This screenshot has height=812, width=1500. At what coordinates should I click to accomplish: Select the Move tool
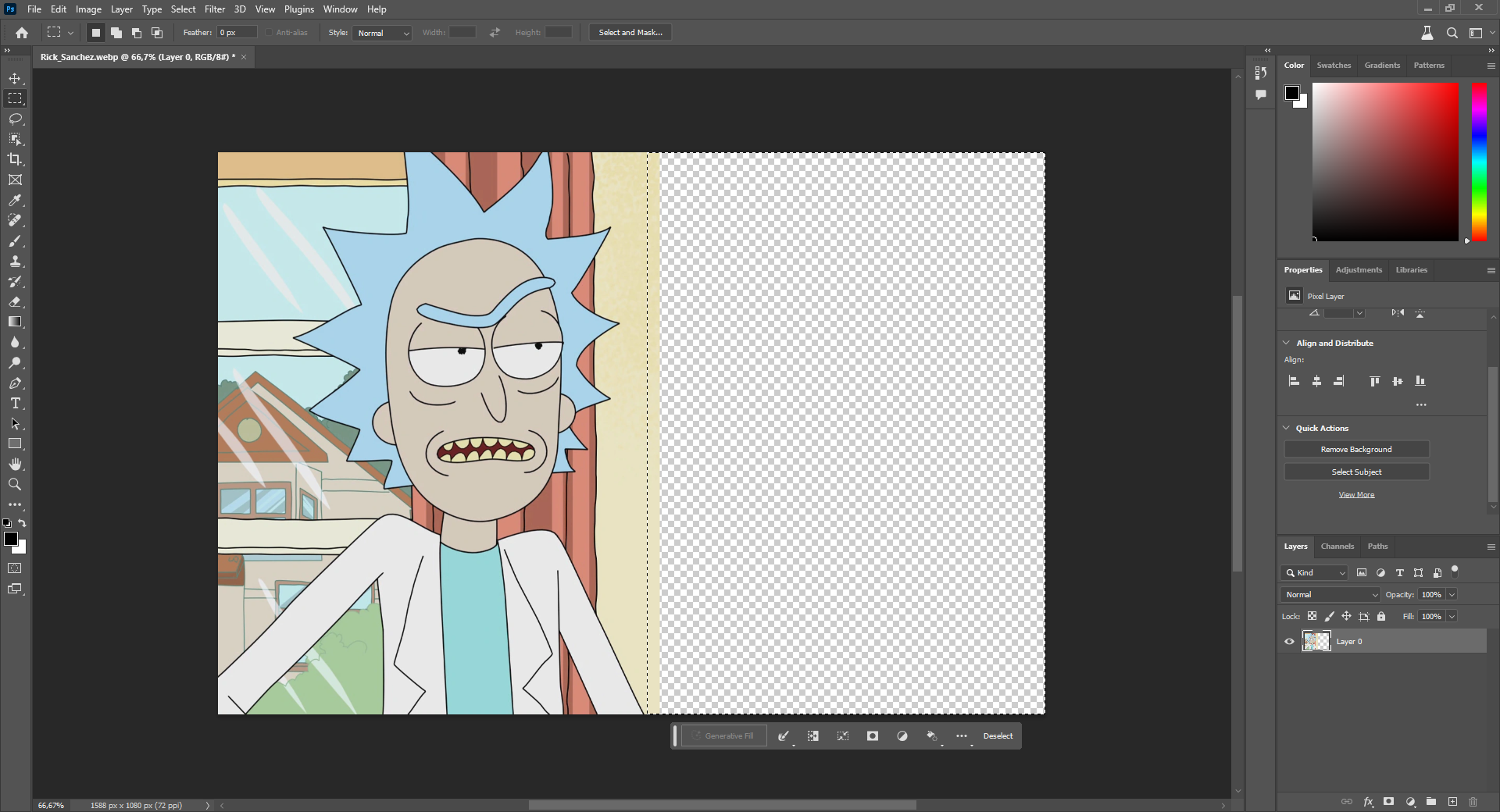coord(15,78)
